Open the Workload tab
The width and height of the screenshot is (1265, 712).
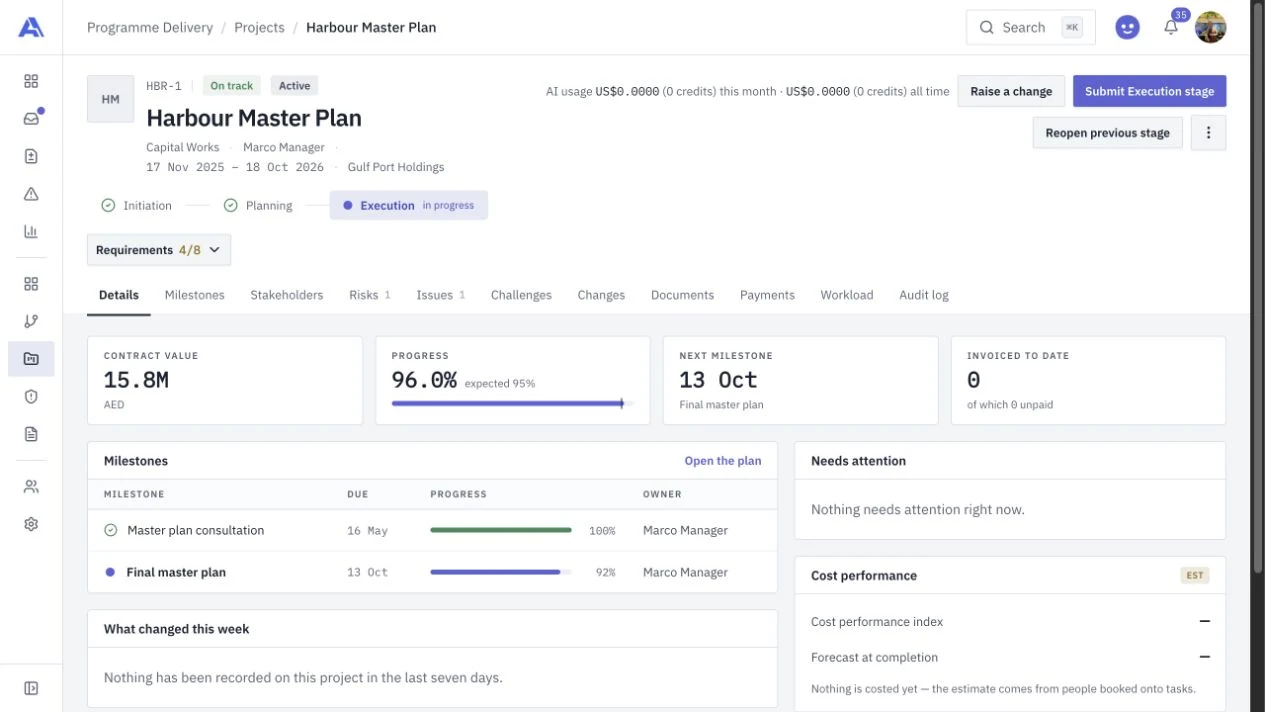[847, 295]
